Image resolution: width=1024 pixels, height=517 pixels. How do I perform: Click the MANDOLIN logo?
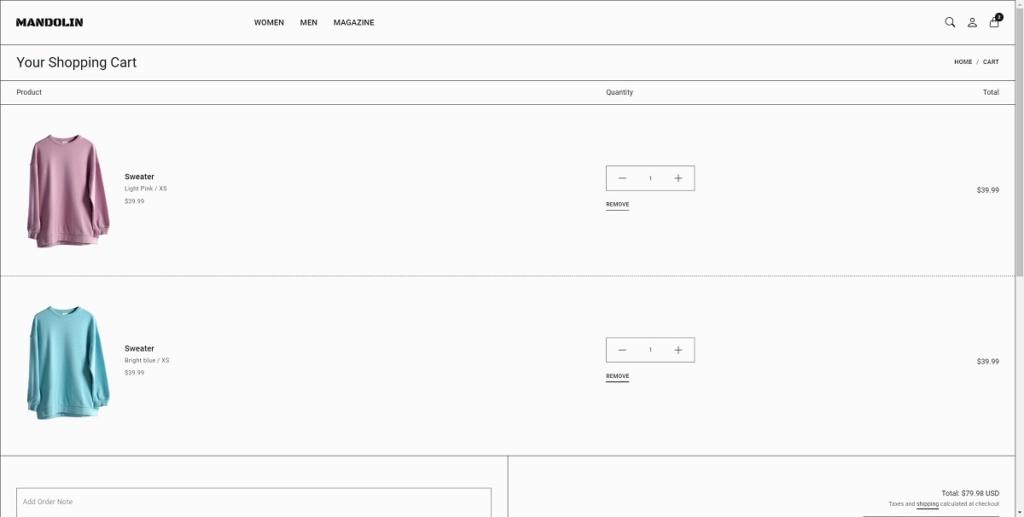[49, 22]
